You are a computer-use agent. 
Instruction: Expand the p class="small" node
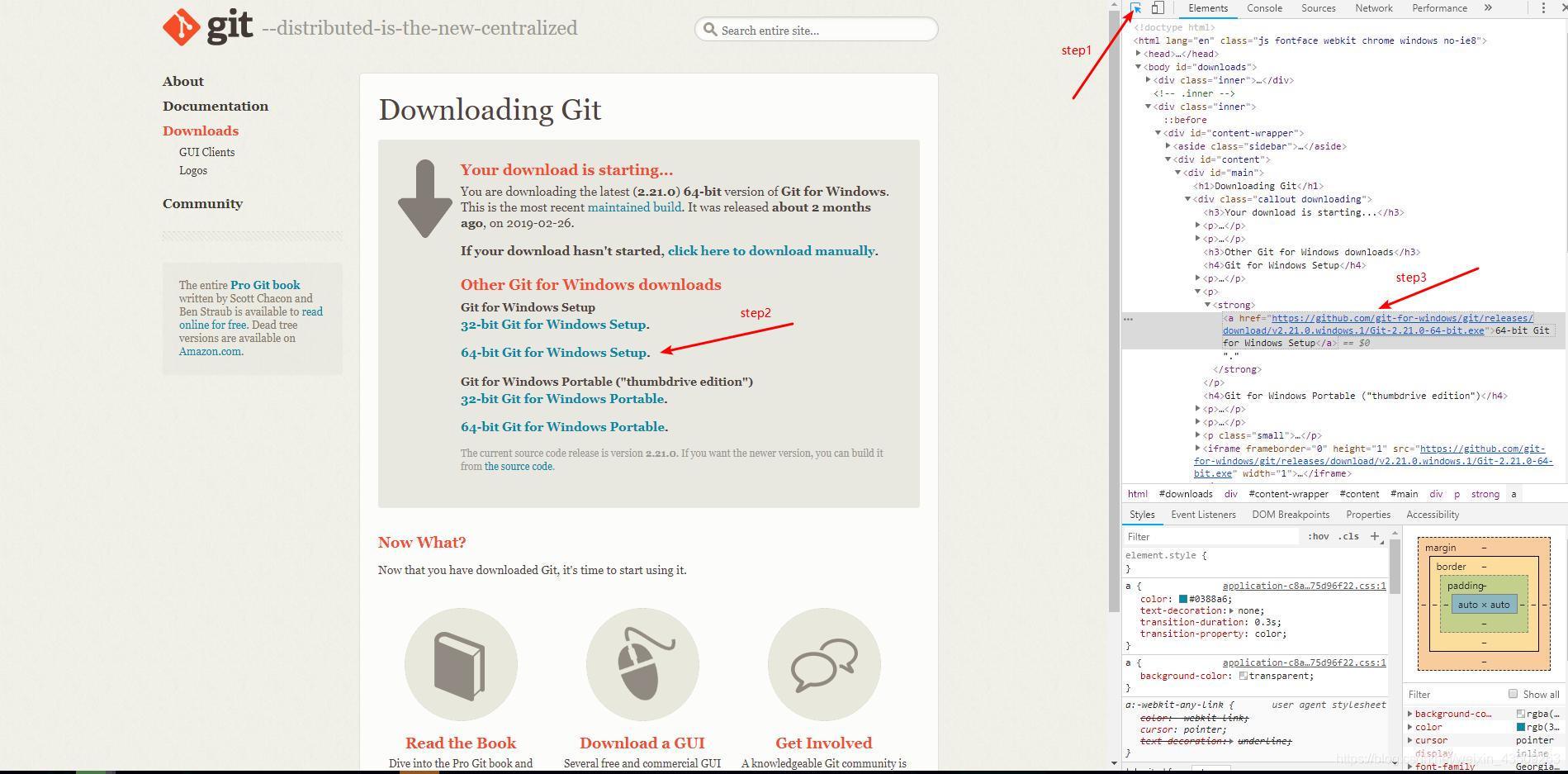1198,435
